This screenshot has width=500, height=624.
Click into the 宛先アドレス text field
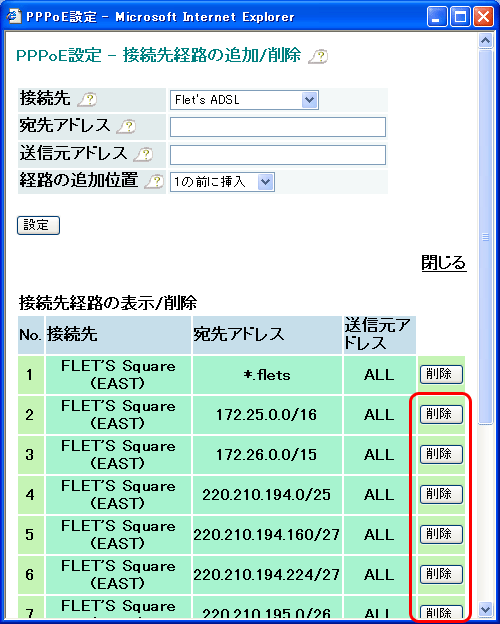(x=278, y=127)
